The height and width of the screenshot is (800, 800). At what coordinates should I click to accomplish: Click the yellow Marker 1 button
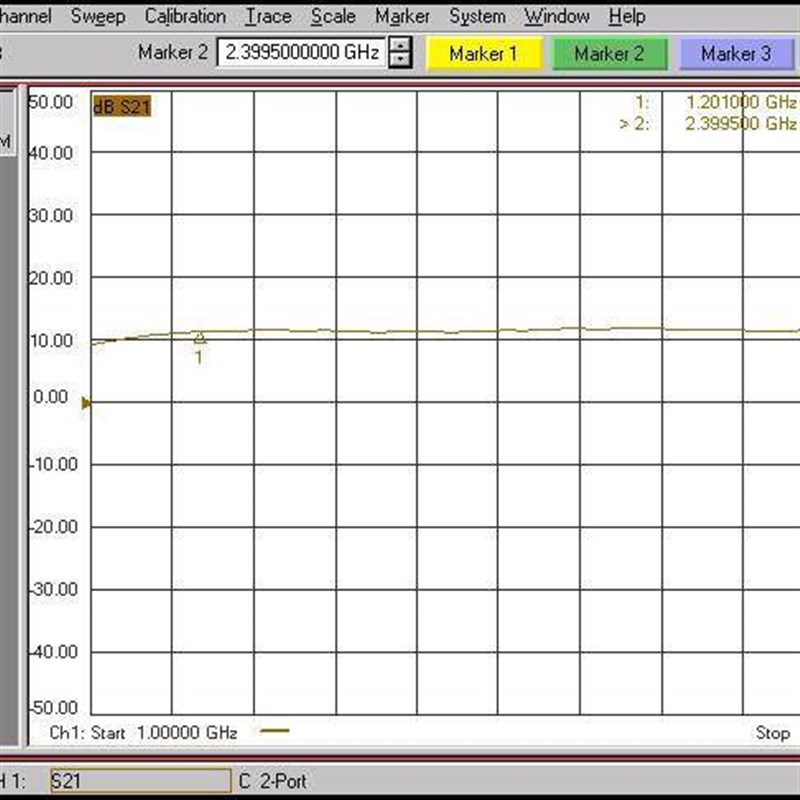click(x=484, y=54)
